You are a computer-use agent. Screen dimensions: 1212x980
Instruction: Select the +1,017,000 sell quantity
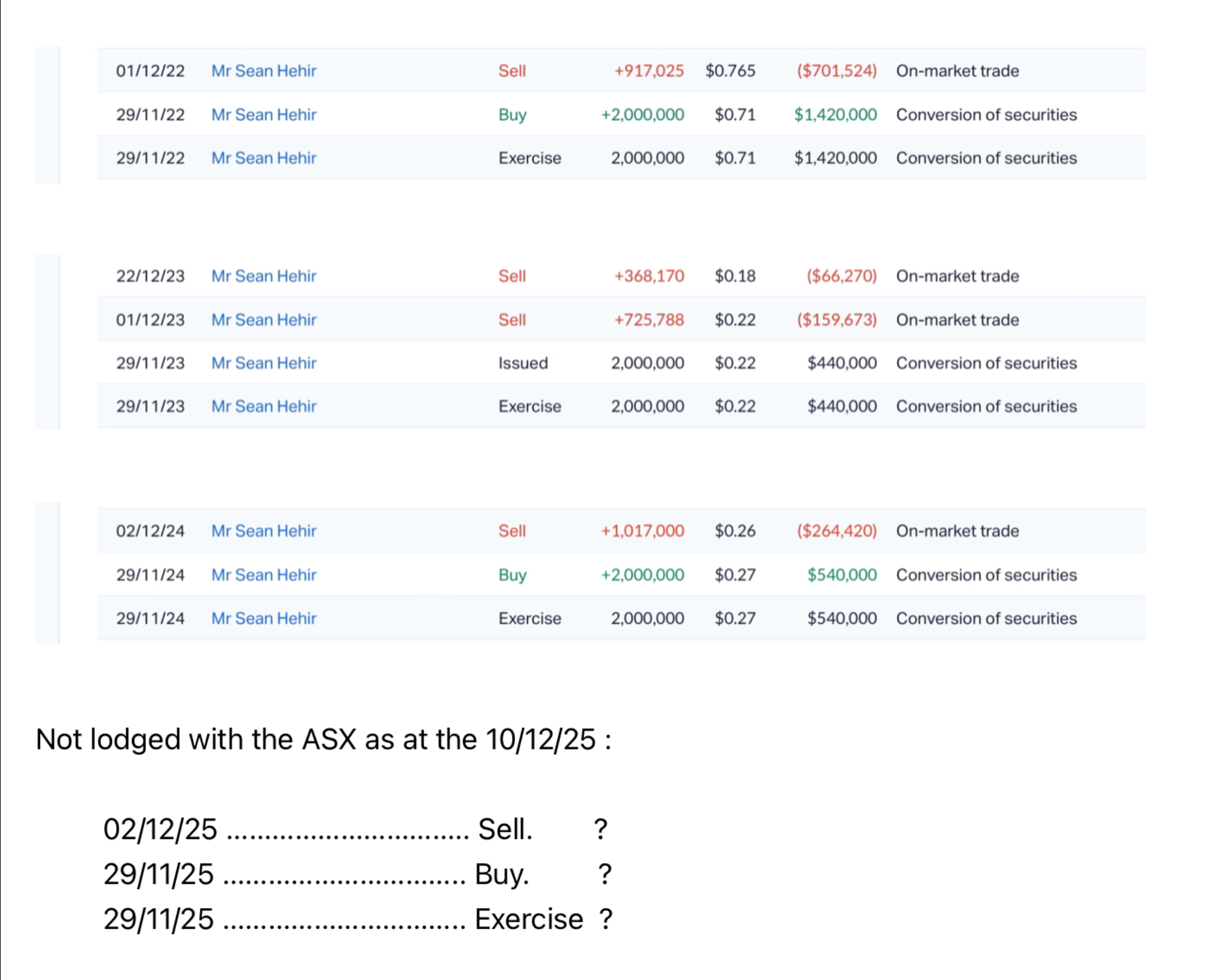coord(642,531)
